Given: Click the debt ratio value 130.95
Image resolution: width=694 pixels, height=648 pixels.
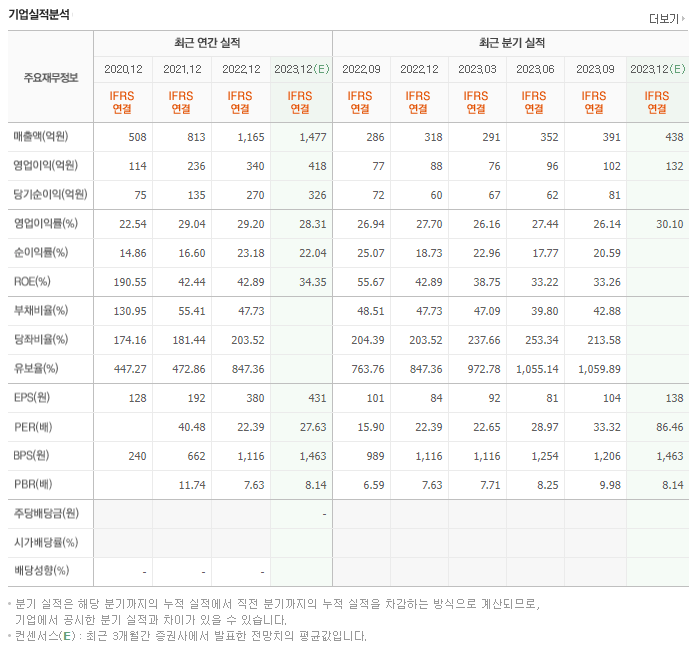Looking at the screenshot, I should (x=130, y=311).
